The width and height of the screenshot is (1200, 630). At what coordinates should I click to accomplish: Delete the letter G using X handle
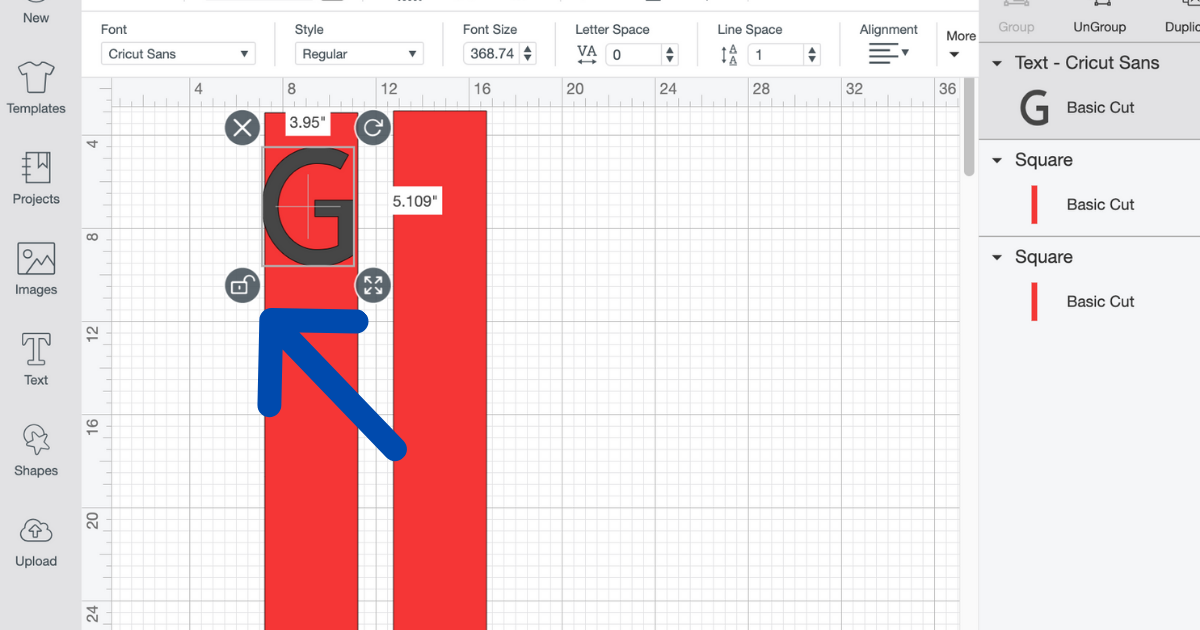[x=242, y=128]
